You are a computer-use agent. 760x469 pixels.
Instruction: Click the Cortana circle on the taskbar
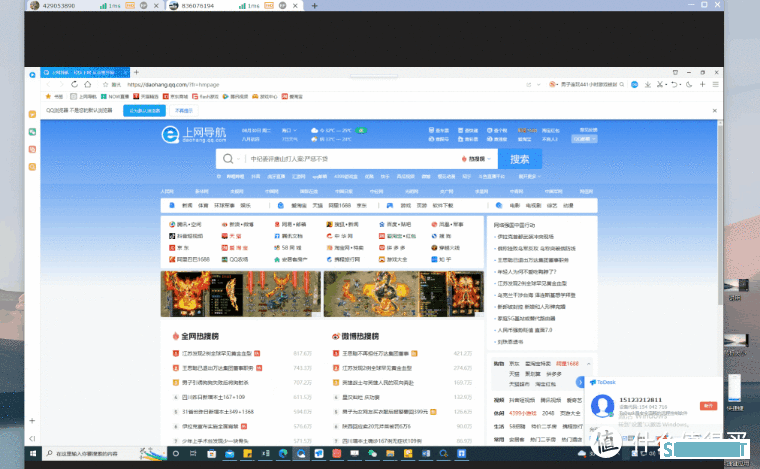176,453
